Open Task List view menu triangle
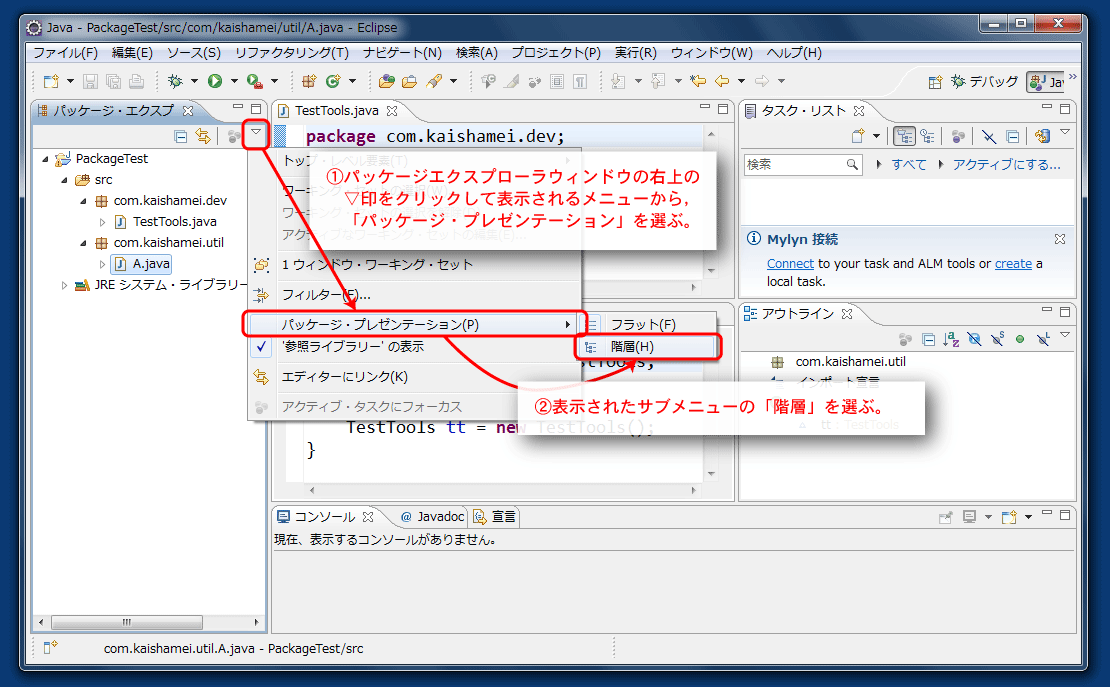The height and width of the screenshot is (687, 1110). pyautogui.click(x=1065, y=132)
